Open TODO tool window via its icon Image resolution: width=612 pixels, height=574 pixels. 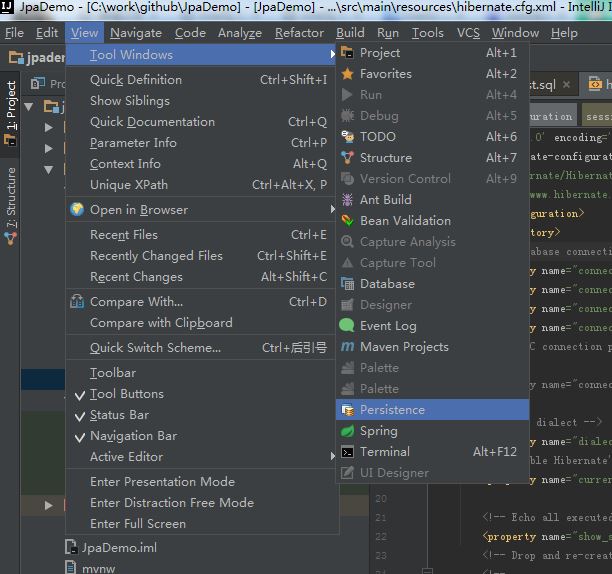point(347,137)
